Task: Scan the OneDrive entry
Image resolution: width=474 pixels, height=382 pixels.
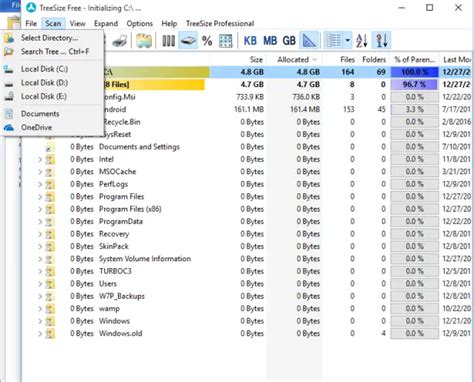Action: [x=53, y=127]
